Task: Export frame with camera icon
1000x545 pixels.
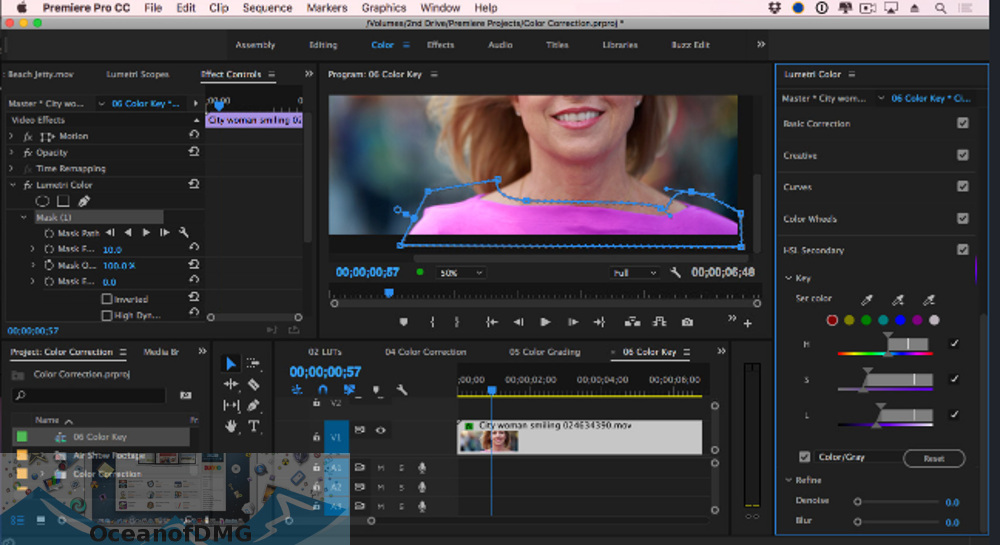Action: click(687, 323)
